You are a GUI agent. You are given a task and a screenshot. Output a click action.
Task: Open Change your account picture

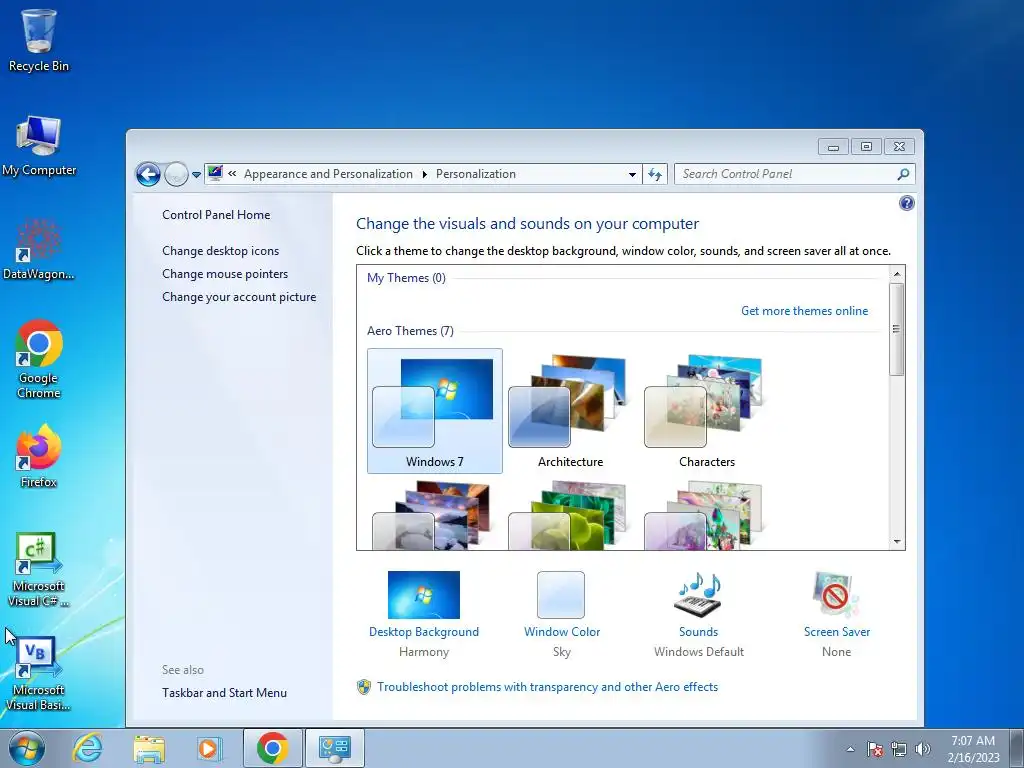point(239,296)
